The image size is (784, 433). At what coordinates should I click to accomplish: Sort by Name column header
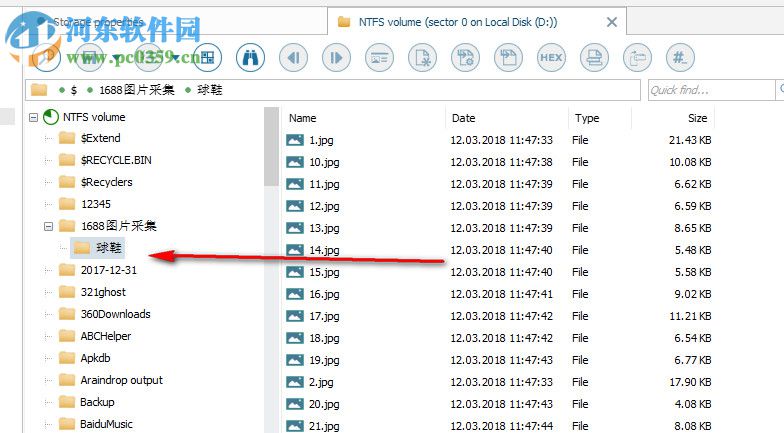pos(302,118)
